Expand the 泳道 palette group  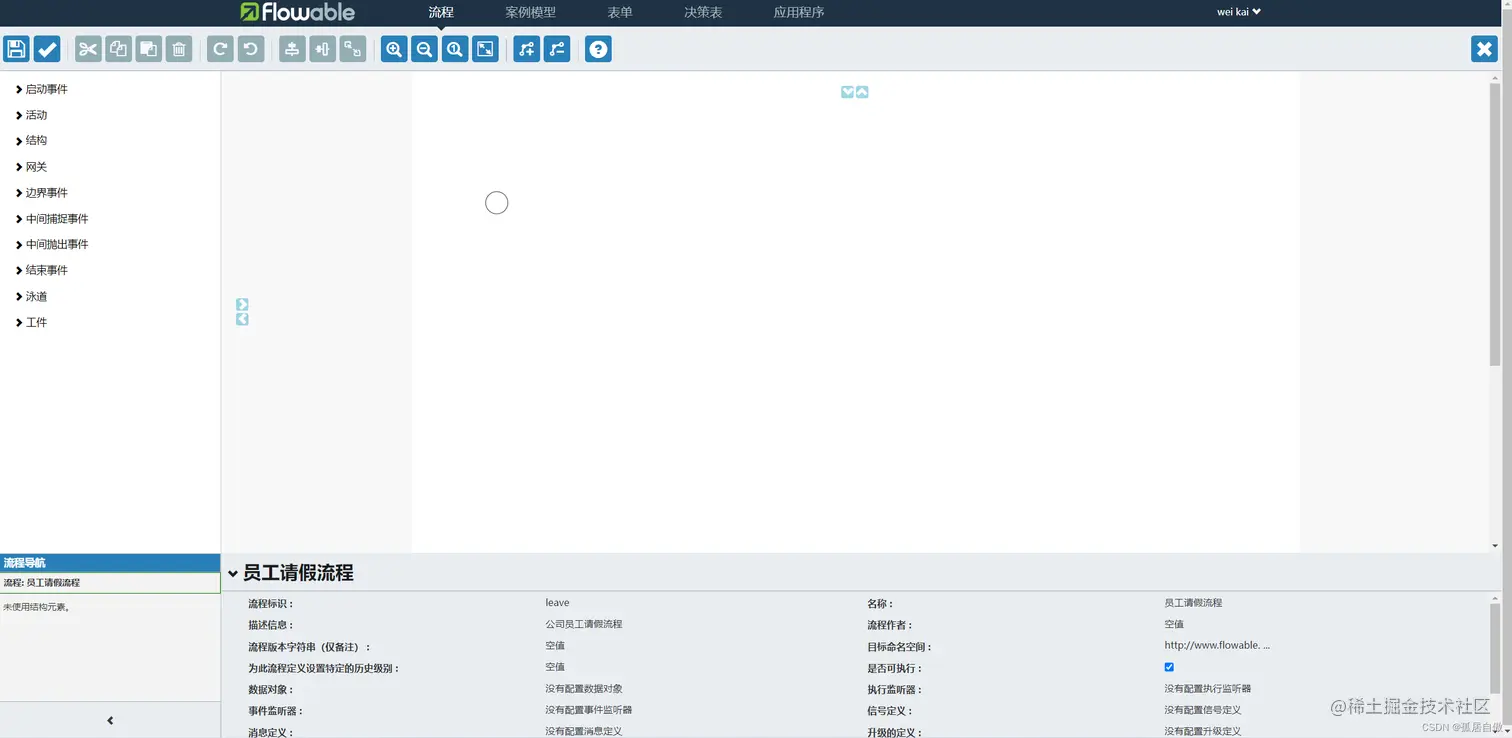tap(32, 297)
